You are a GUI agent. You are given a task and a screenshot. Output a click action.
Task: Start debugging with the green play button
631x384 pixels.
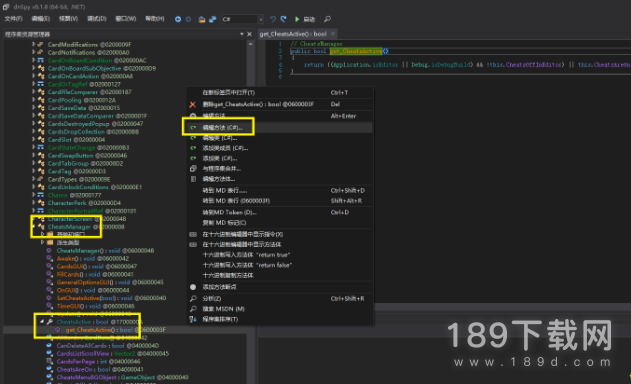pos(297,19)
